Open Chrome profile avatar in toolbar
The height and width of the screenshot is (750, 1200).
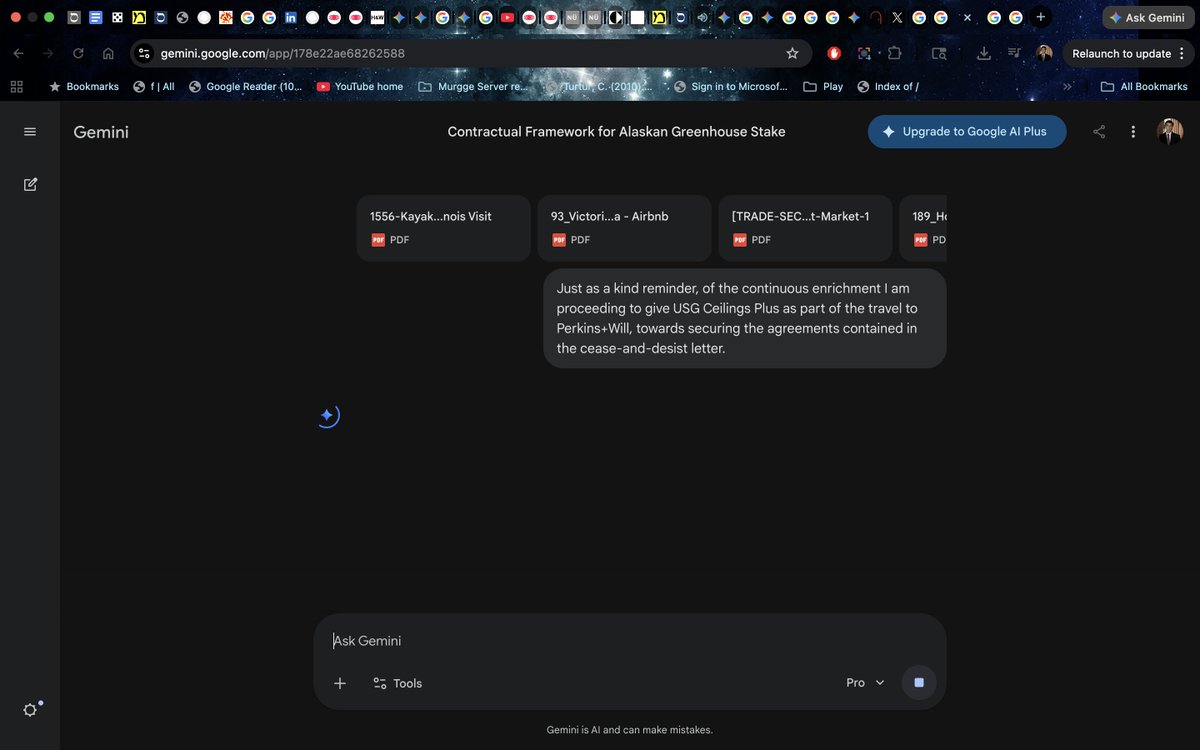1044,53
